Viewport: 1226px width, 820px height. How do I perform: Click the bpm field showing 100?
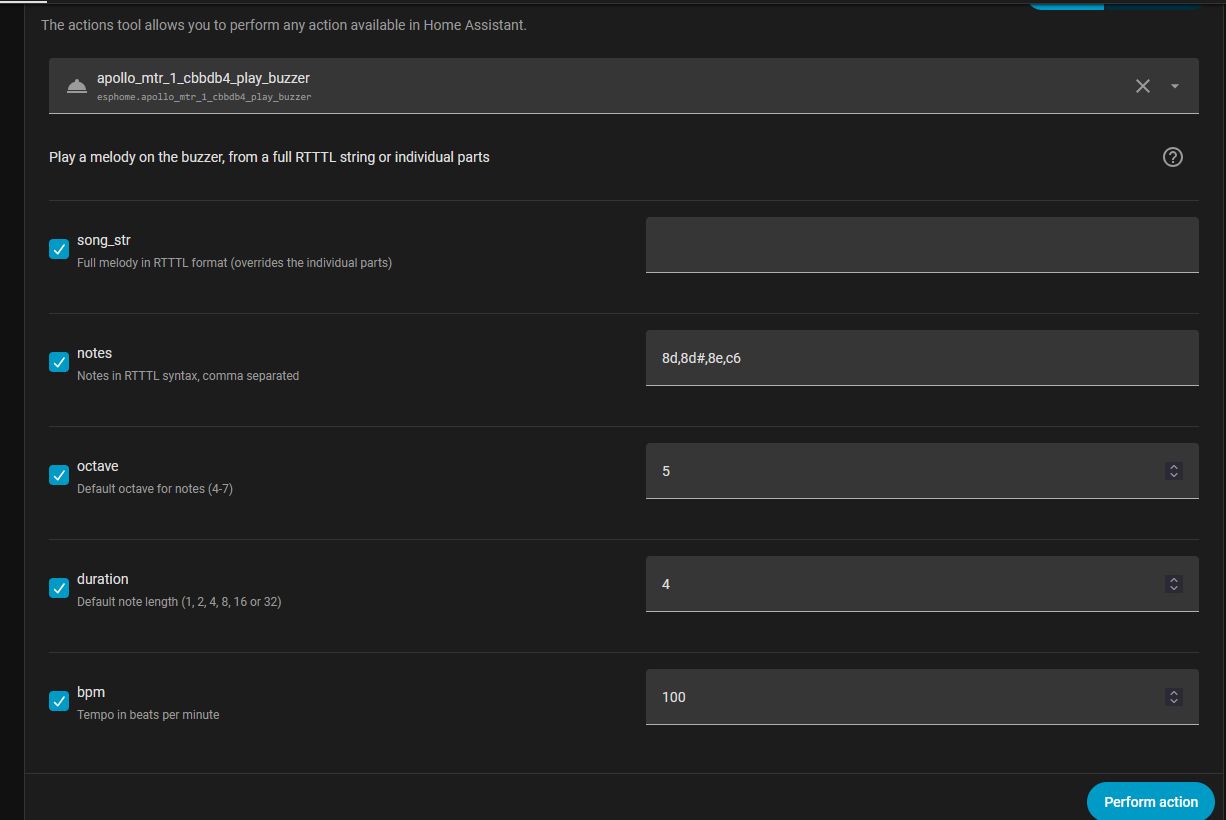point(922,697)
